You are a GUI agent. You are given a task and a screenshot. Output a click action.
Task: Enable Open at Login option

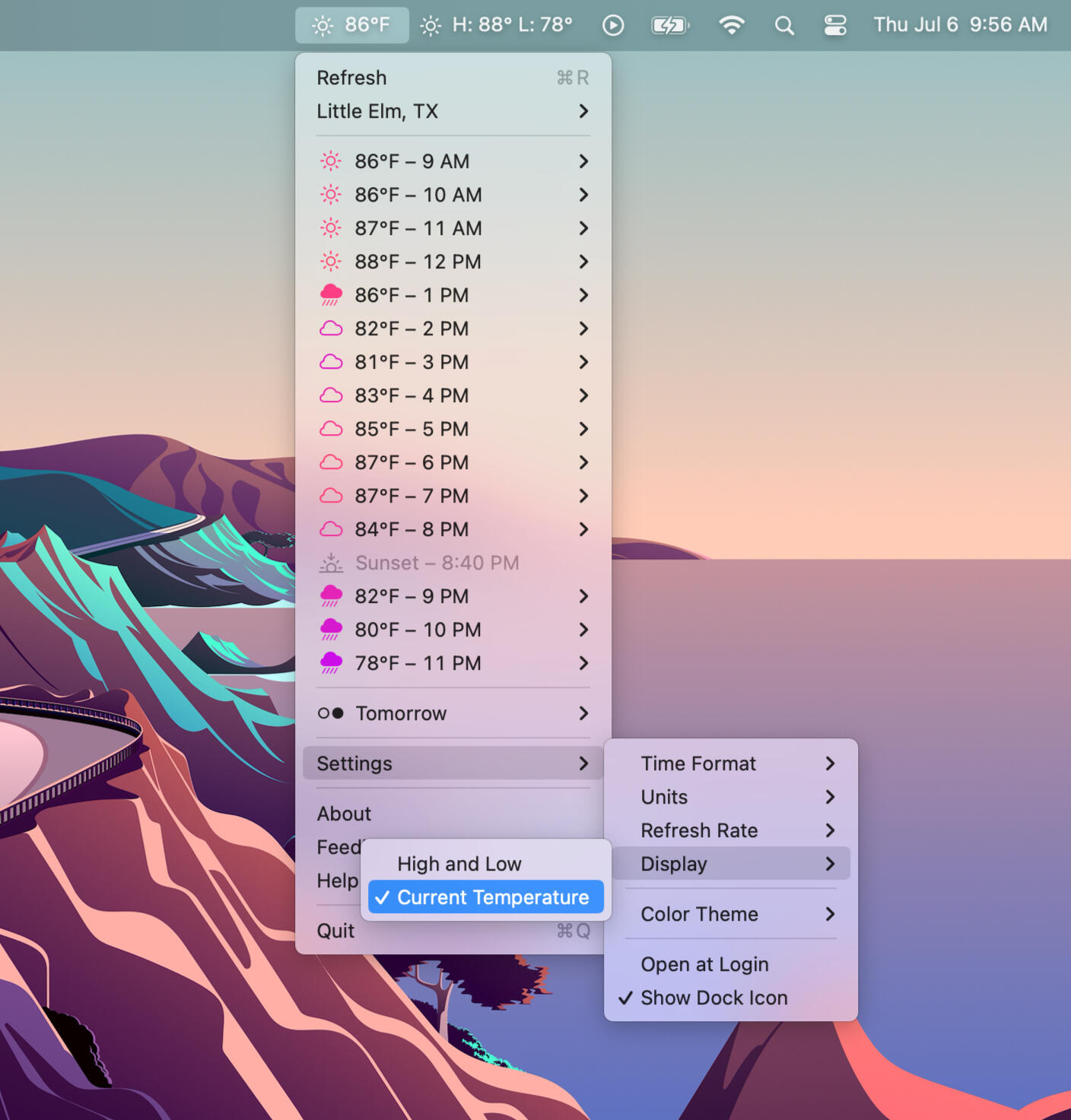point(704,964)
